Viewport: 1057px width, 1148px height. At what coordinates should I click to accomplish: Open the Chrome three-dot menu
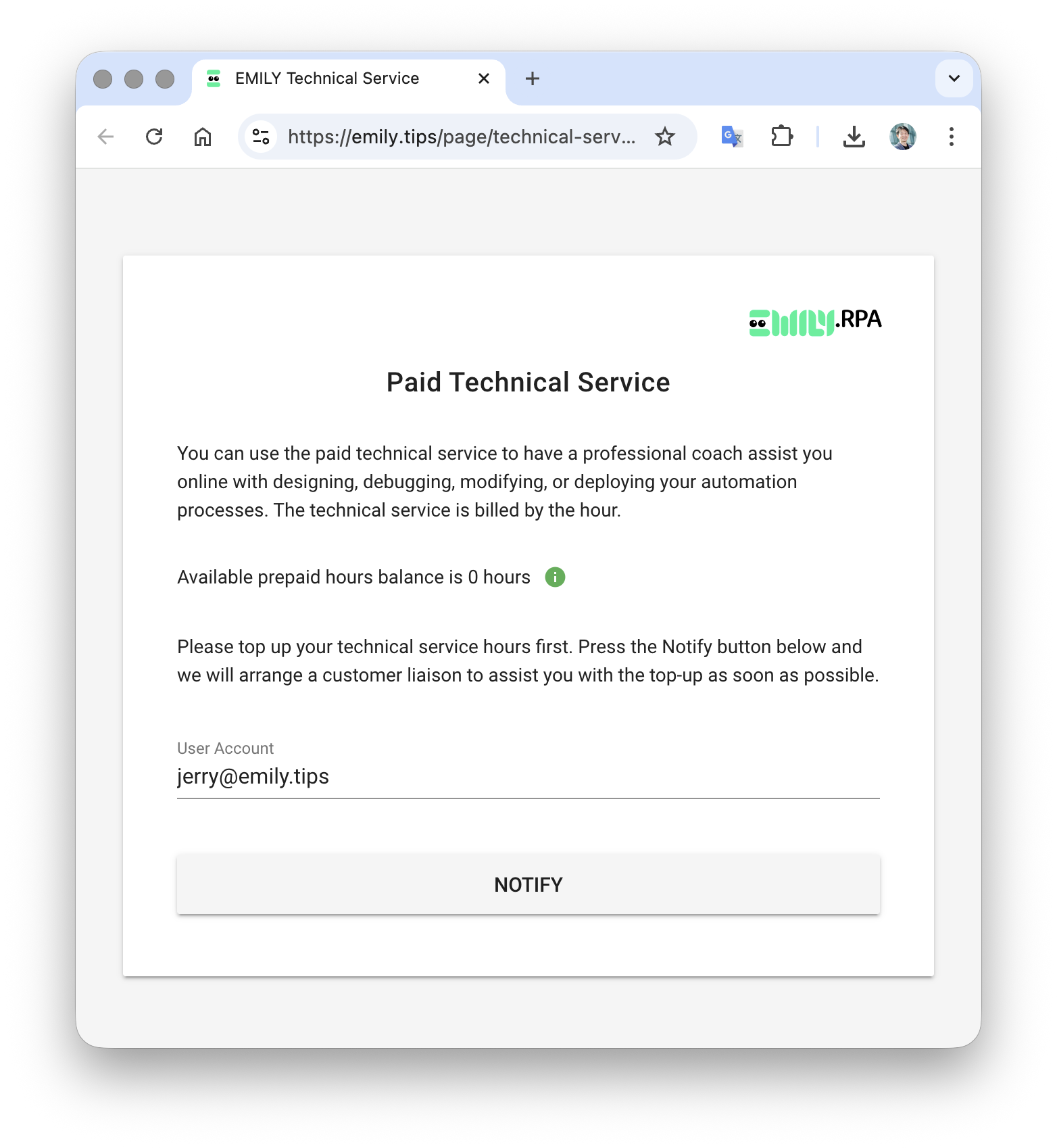(952, 137)
